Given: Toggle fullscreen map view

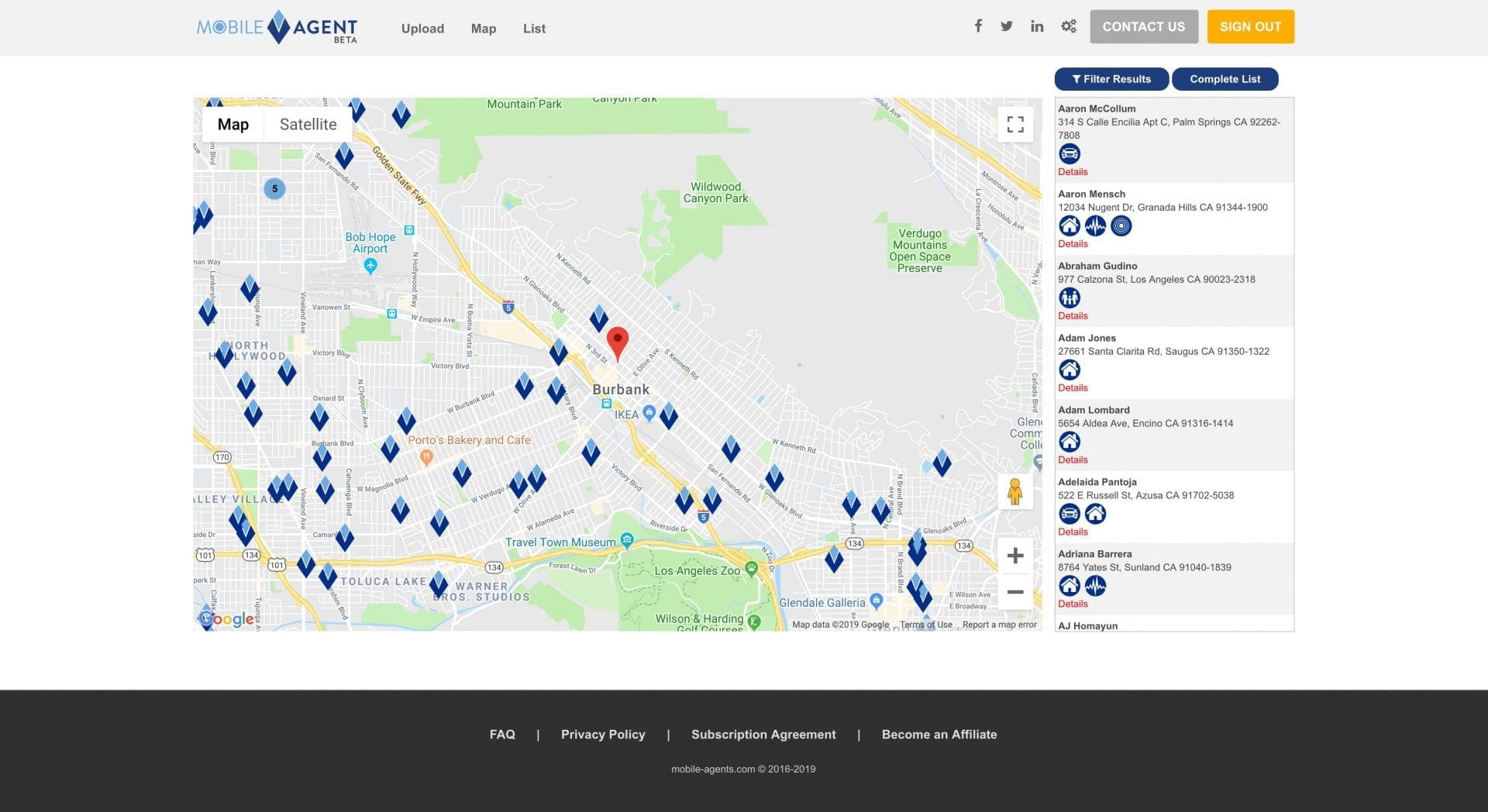Looking at the screenshot, I should [1014, 125].
